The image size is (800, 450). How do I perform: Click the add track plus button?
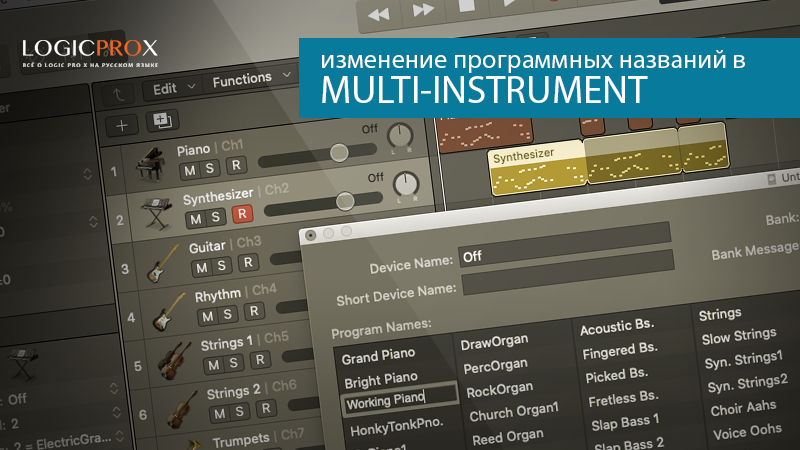(122, 126)
